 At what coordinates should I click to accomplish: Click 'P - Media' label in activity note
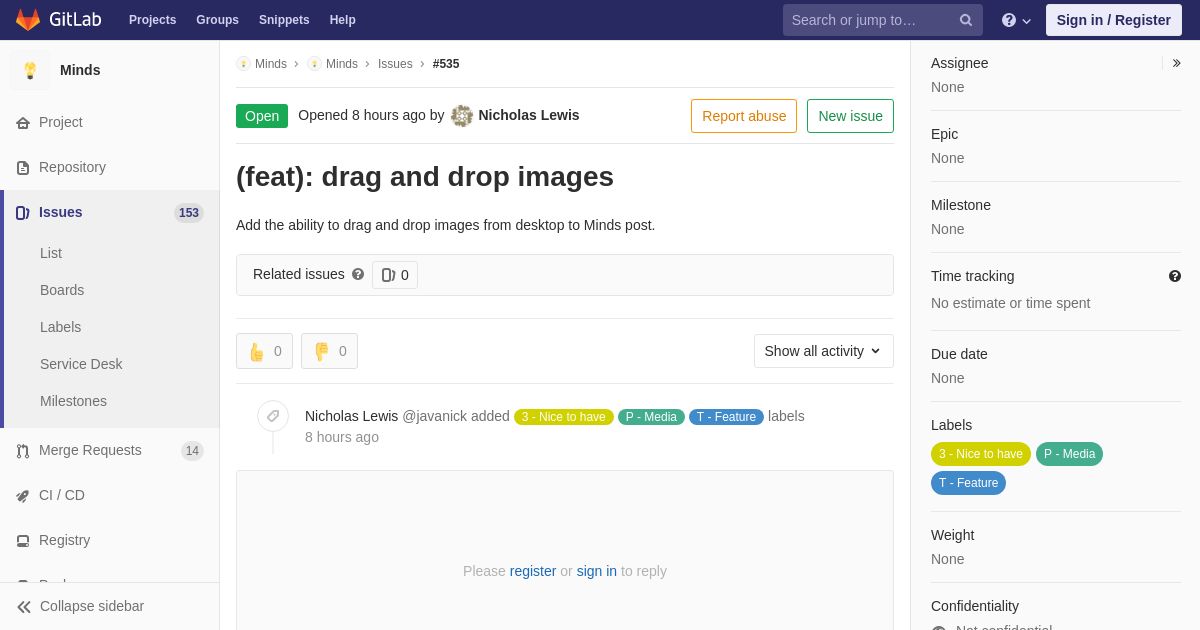click(651, 417)
